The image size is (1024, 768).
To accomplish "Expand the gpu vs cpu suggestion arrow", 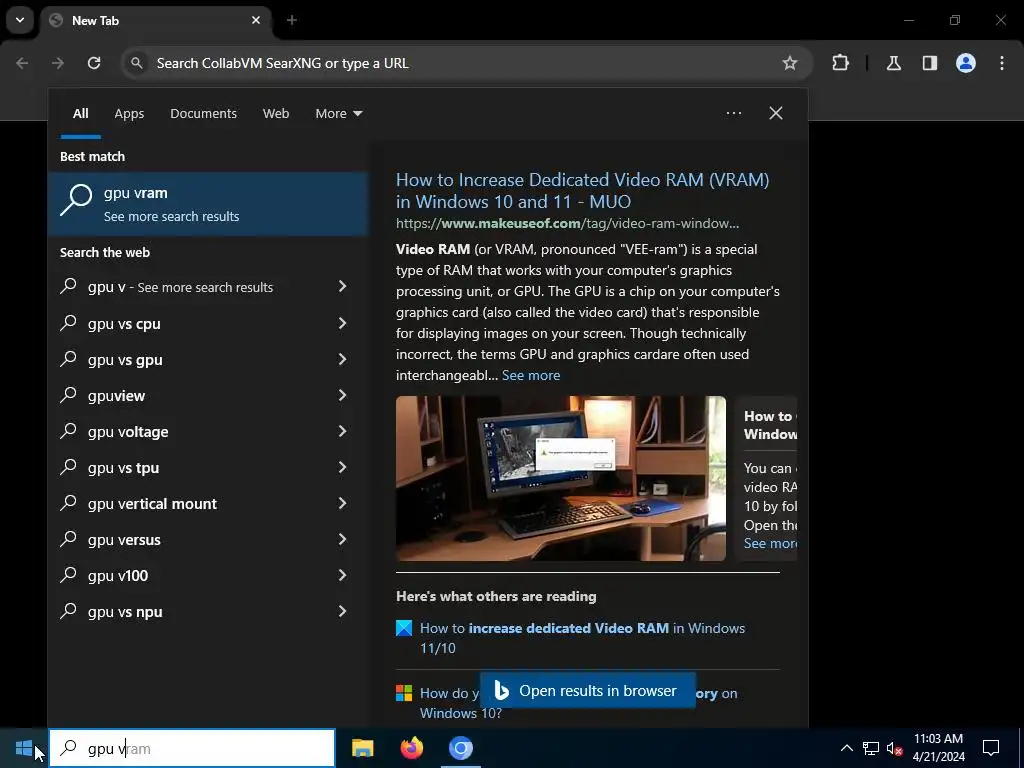I will point(342,323).
